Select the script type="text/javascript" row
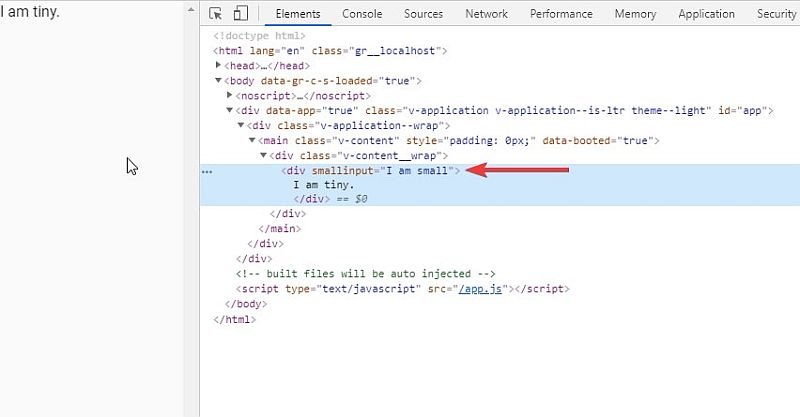 click(403, 289)
